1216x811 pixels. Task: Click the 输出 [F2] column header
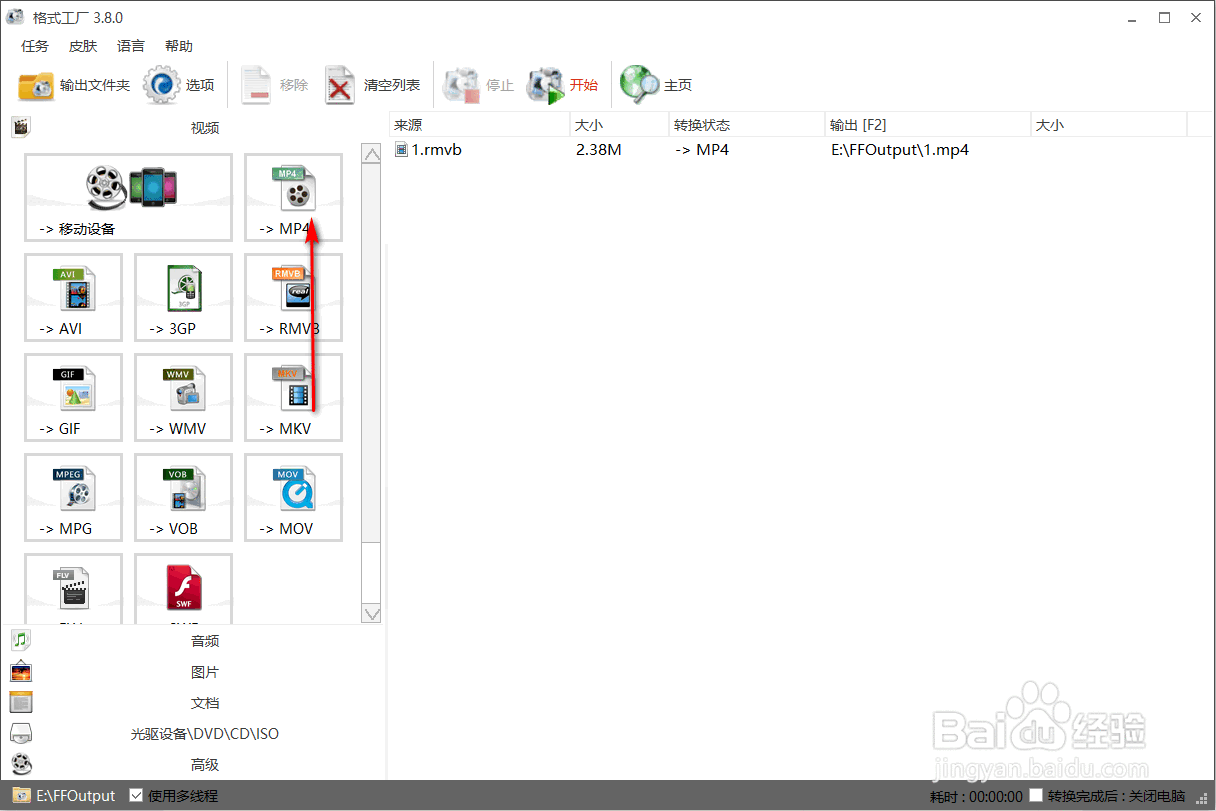tap(928, 125)
